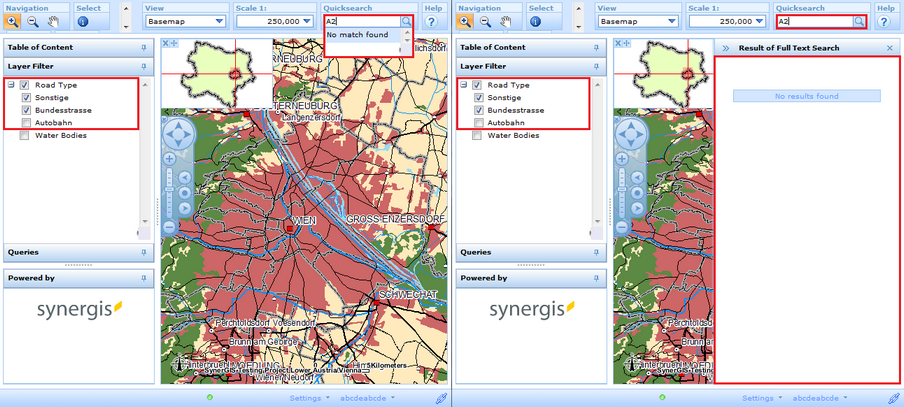The height and width of the screenshot is (407, 904).
Task: Select Pan hand tool in right screenshot
Action: pyautogui.click(x=506, y=22)
